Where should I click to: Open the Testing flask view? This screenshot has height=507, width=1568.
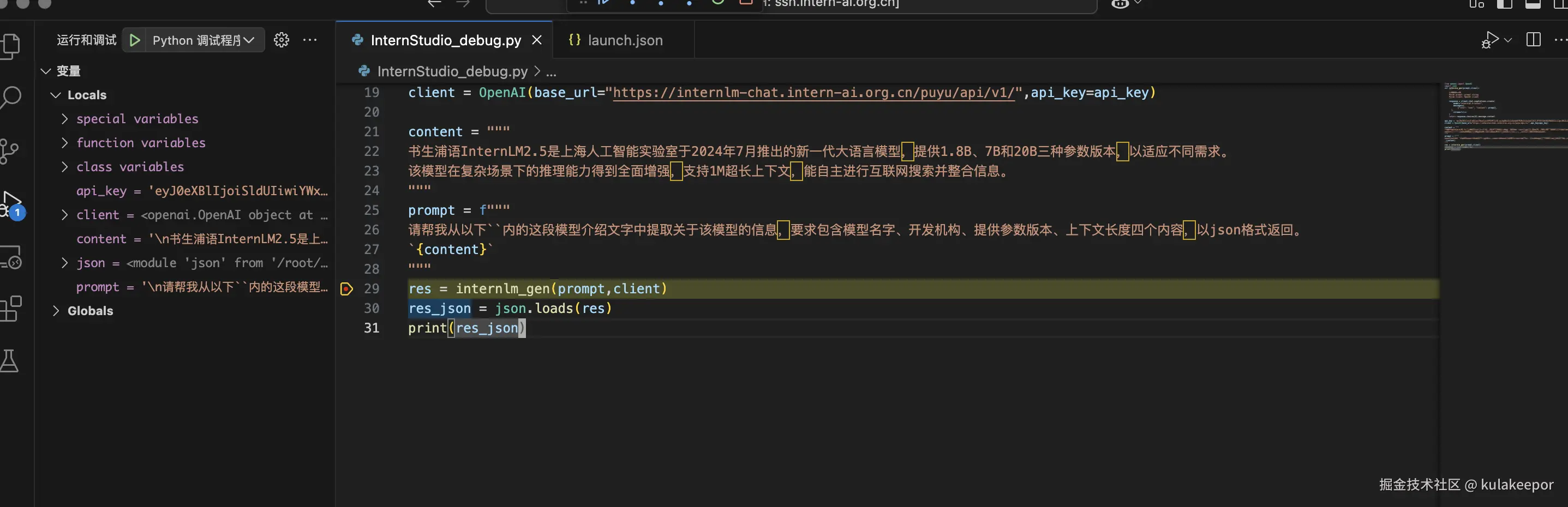point(11,360)
